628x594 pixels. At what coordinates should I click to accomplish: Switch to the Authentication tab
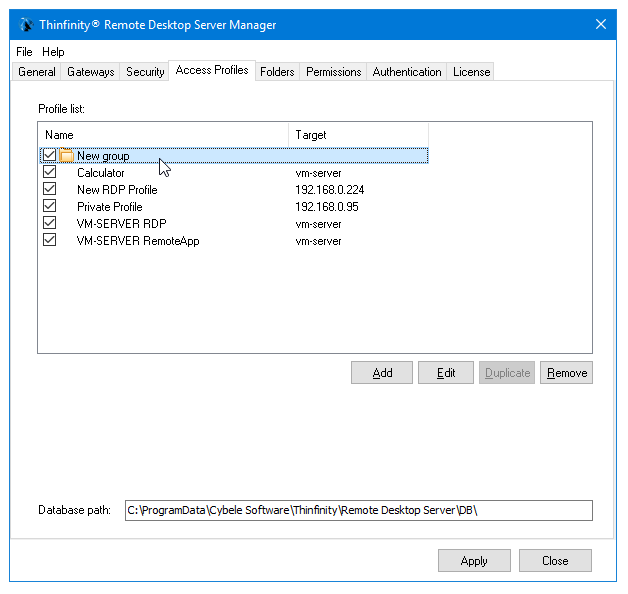407,72
